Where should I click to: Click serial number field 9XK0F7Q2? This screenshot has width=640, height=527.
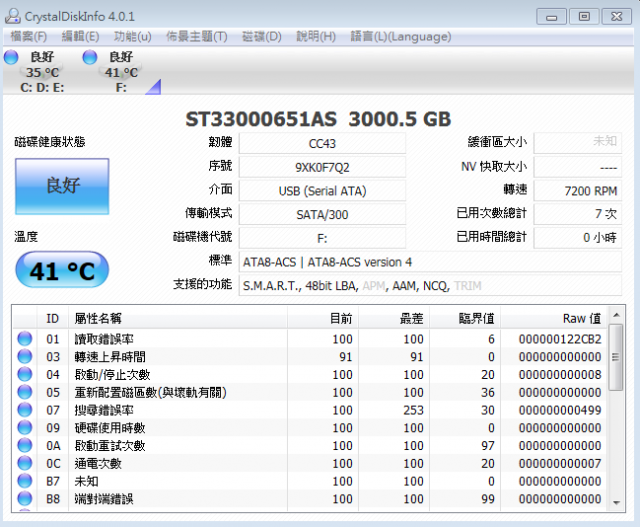click(x=322, y=167)
